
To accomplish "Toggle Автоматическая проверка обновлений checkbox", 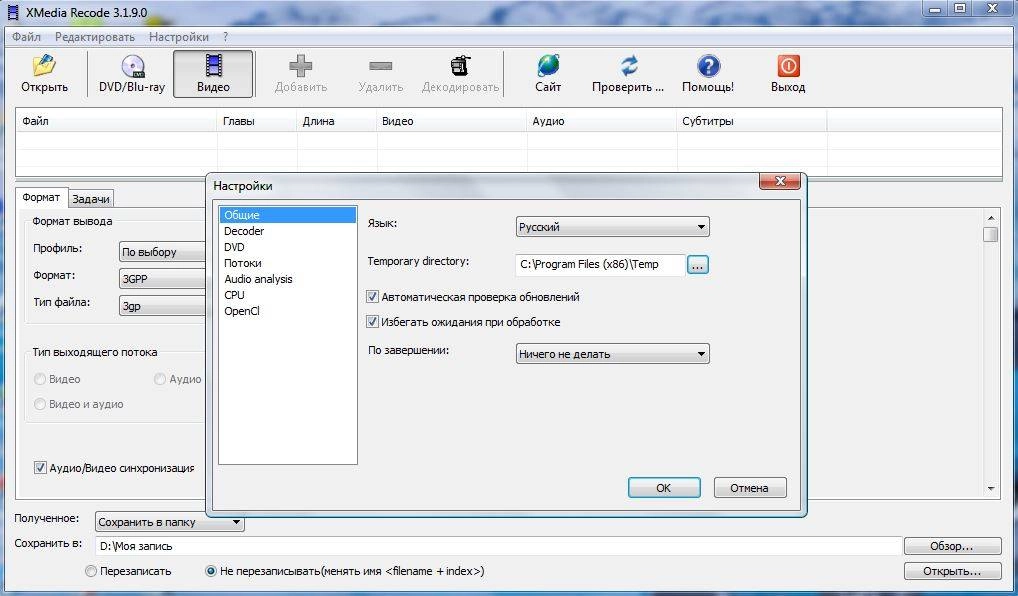I will (373, 297).
